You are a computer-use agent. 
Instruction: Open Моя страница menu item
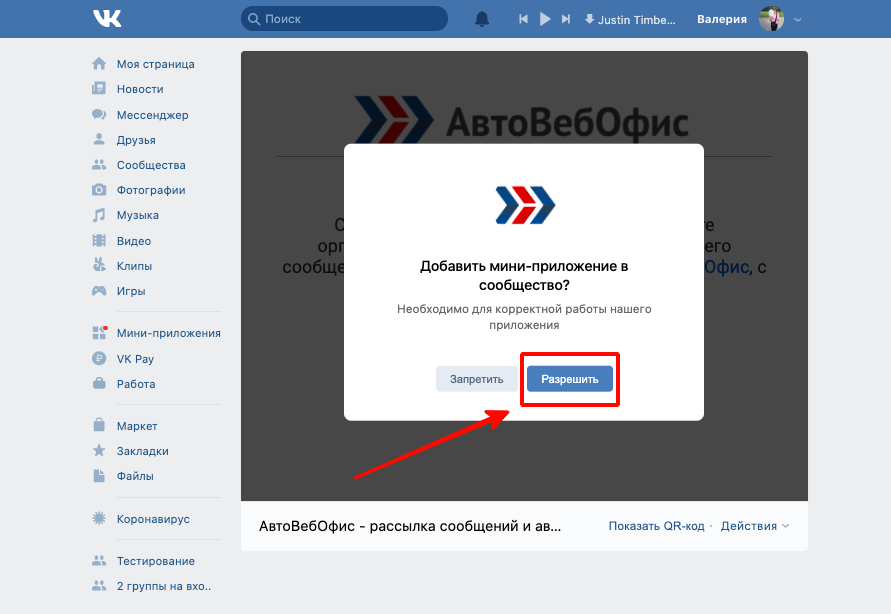coord(156,64)
